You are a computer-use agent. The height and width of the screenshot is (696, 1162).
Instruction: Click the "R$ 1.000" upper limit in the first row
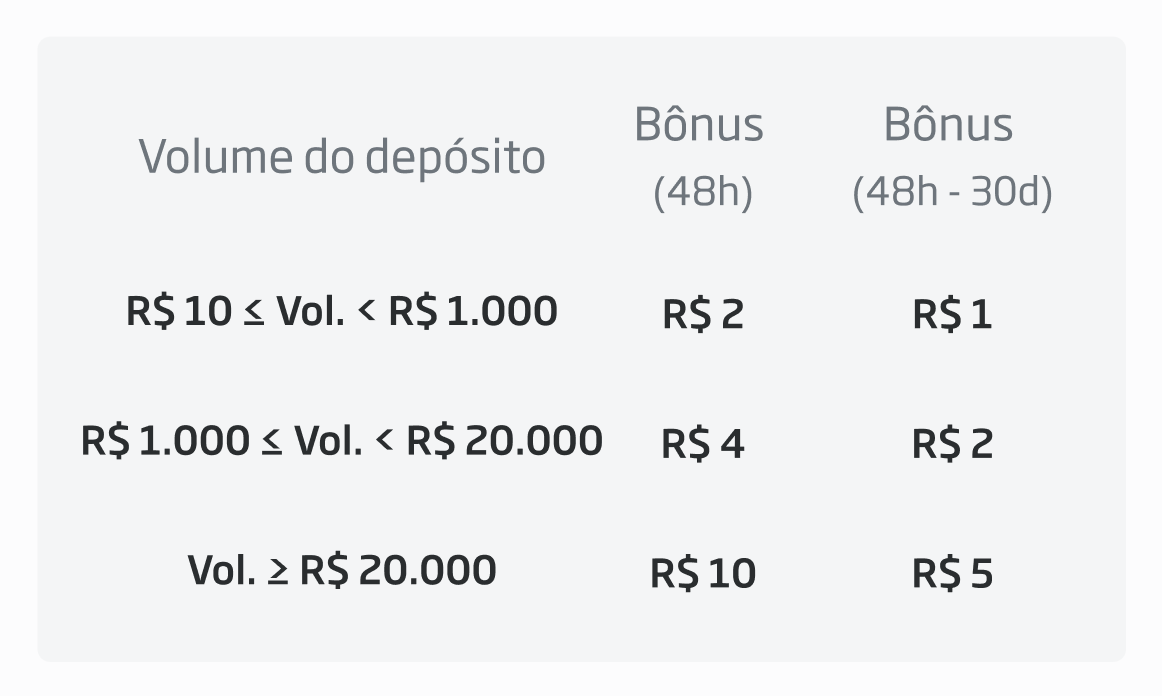point(472,311)
